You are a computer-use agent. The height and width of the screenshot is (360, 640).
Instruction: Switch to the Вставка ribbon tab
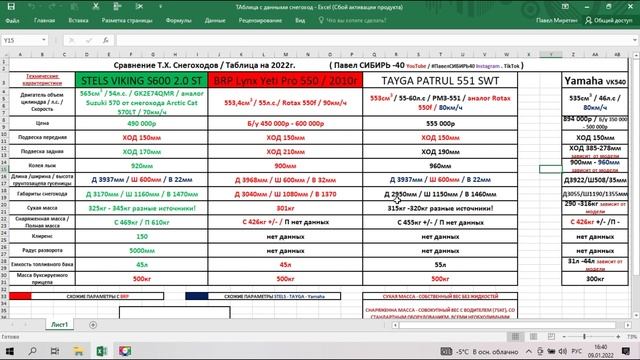point(78,20)
